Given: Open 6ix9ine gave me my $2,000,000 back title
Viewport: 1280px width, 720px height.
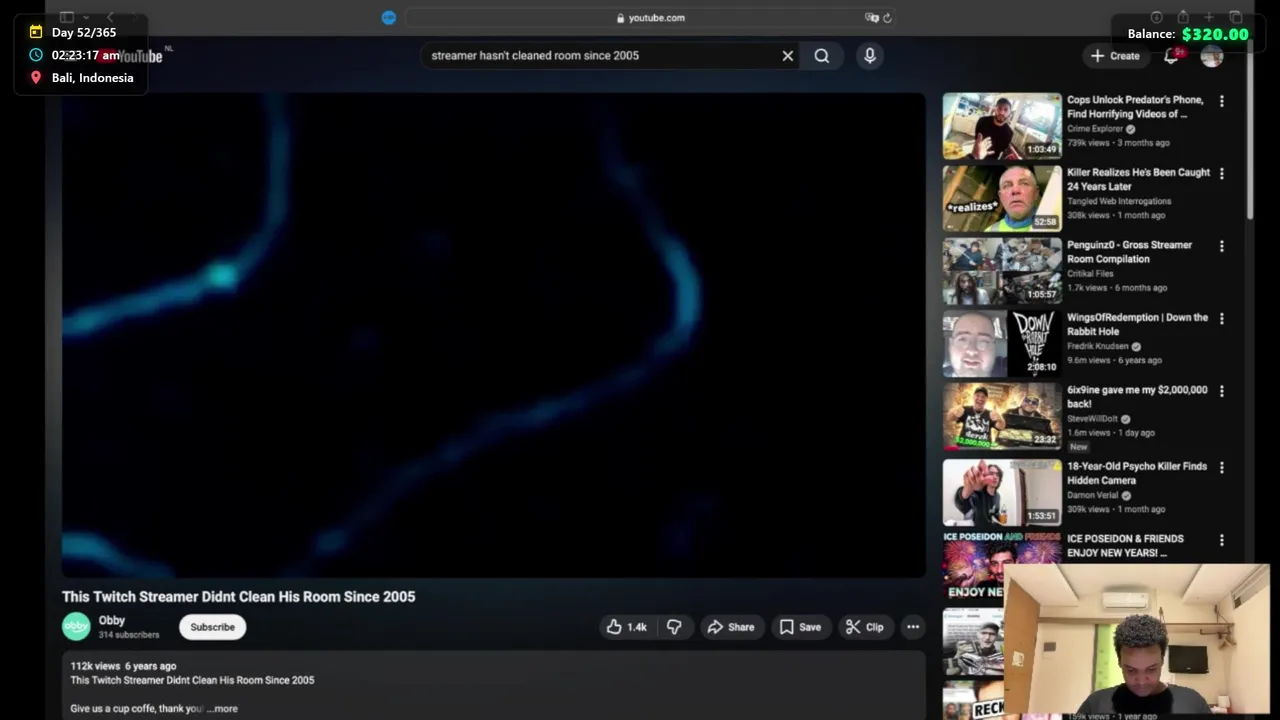Looking at the screenshot, I should tap(1137, 397).
